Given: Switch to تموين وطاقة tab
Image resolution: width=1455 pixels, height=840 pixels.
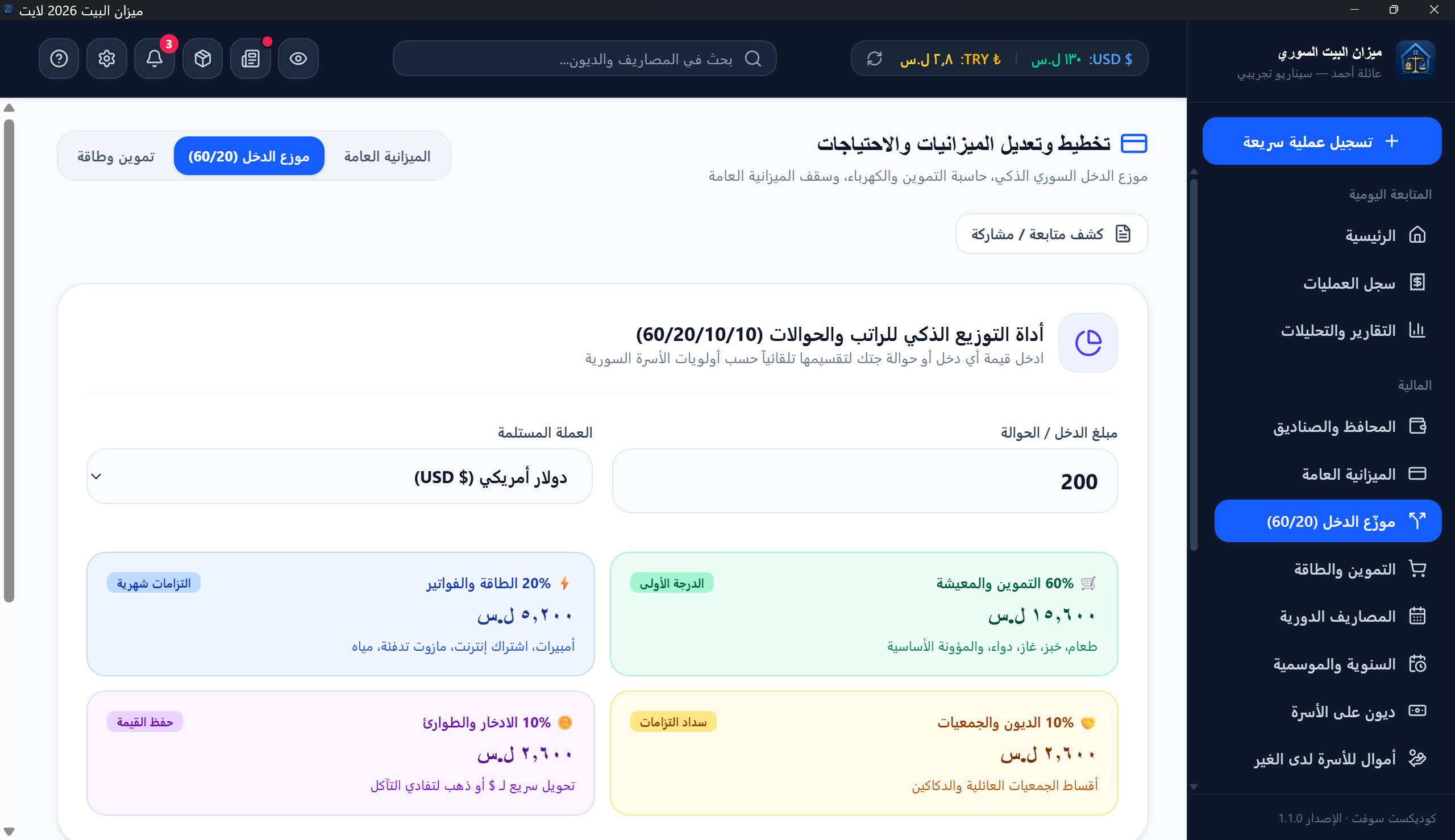Looking at the screenshot, I should point(116,156).
